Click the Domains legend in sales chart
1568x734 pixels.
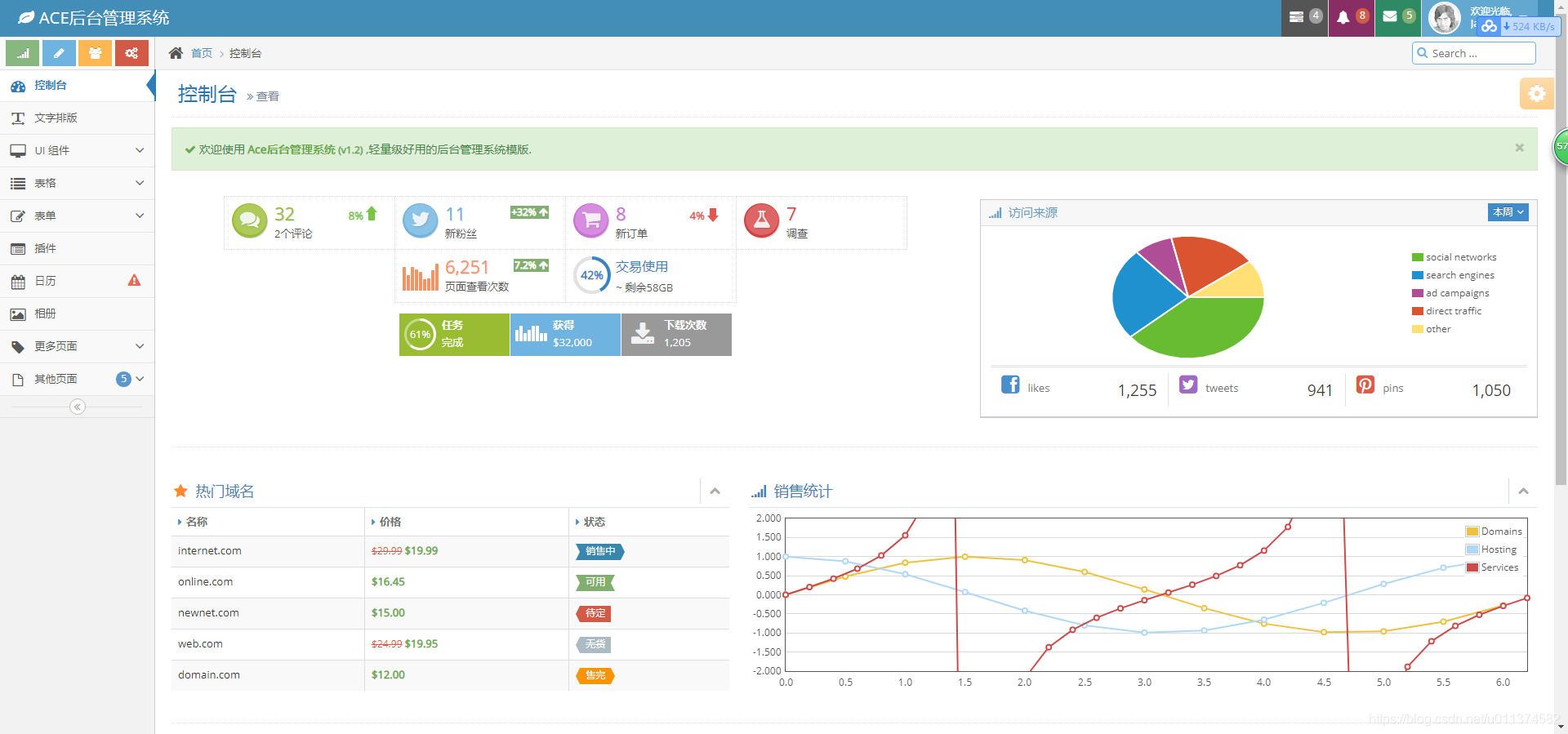point(1494,532)
